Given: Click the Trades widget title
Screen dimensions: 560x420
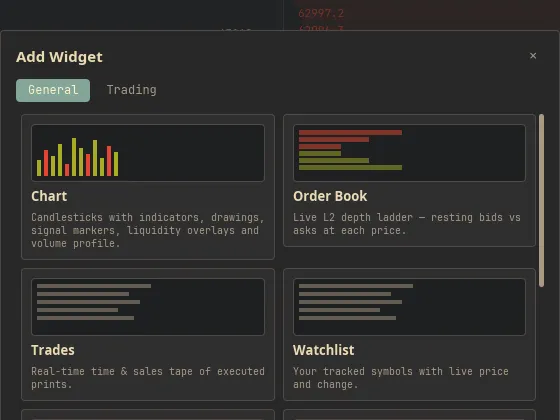Looking at the screenshot, I should coord(53,350).
